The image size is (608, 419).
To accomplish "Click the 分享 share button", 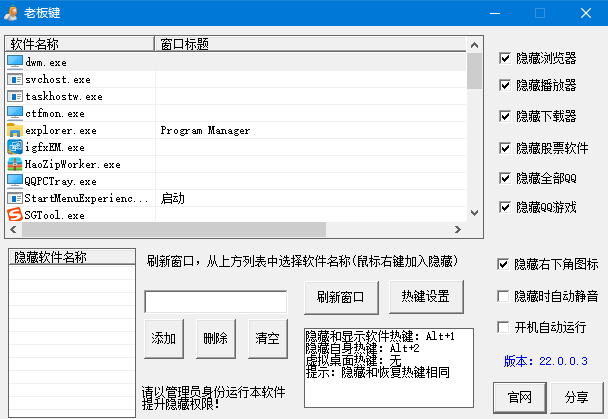I will tap(577, 398).
